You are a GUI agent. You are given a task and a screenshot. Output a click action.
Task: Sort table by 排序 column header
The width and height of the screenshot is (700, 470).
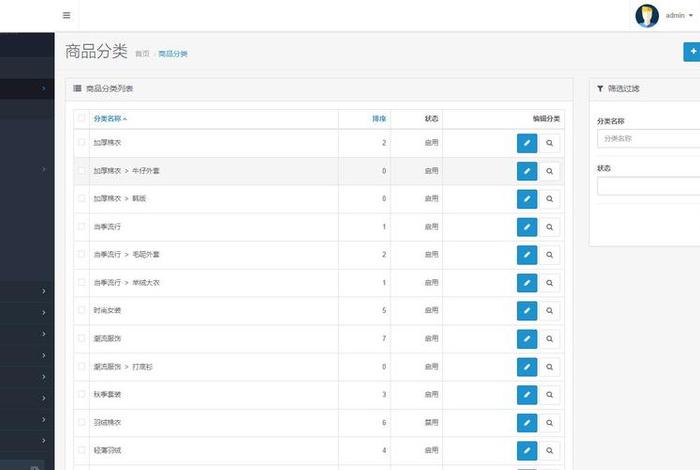pos(379,119)
